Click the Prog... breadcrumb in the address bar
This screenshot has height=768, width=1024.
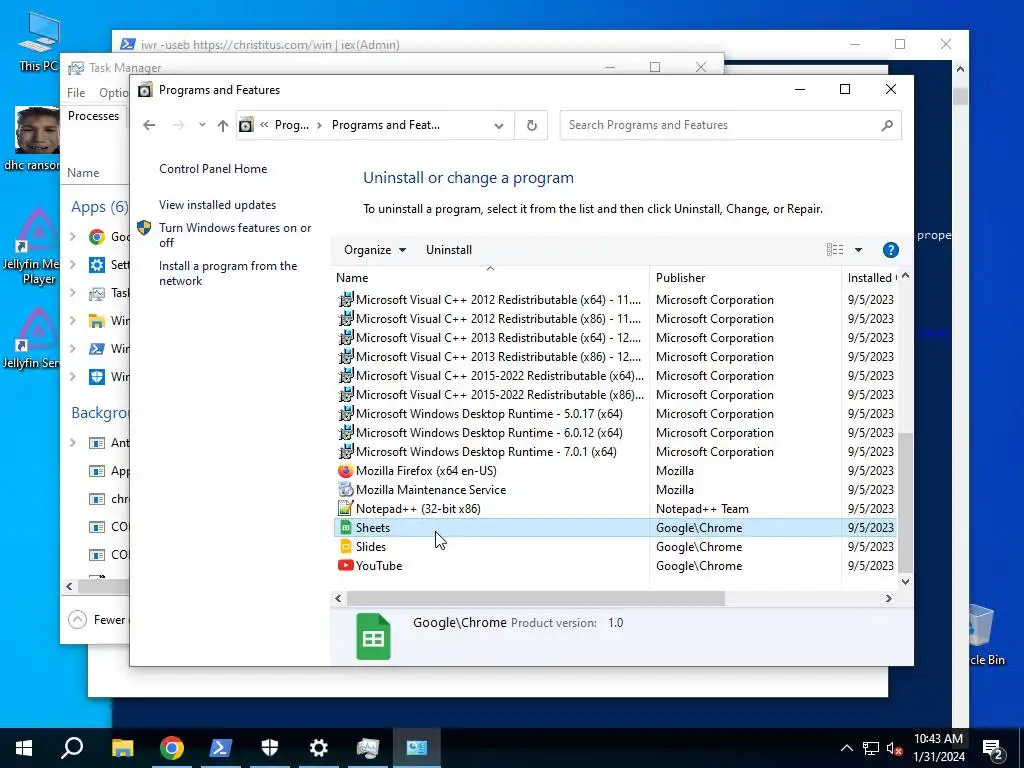(291, 125)
